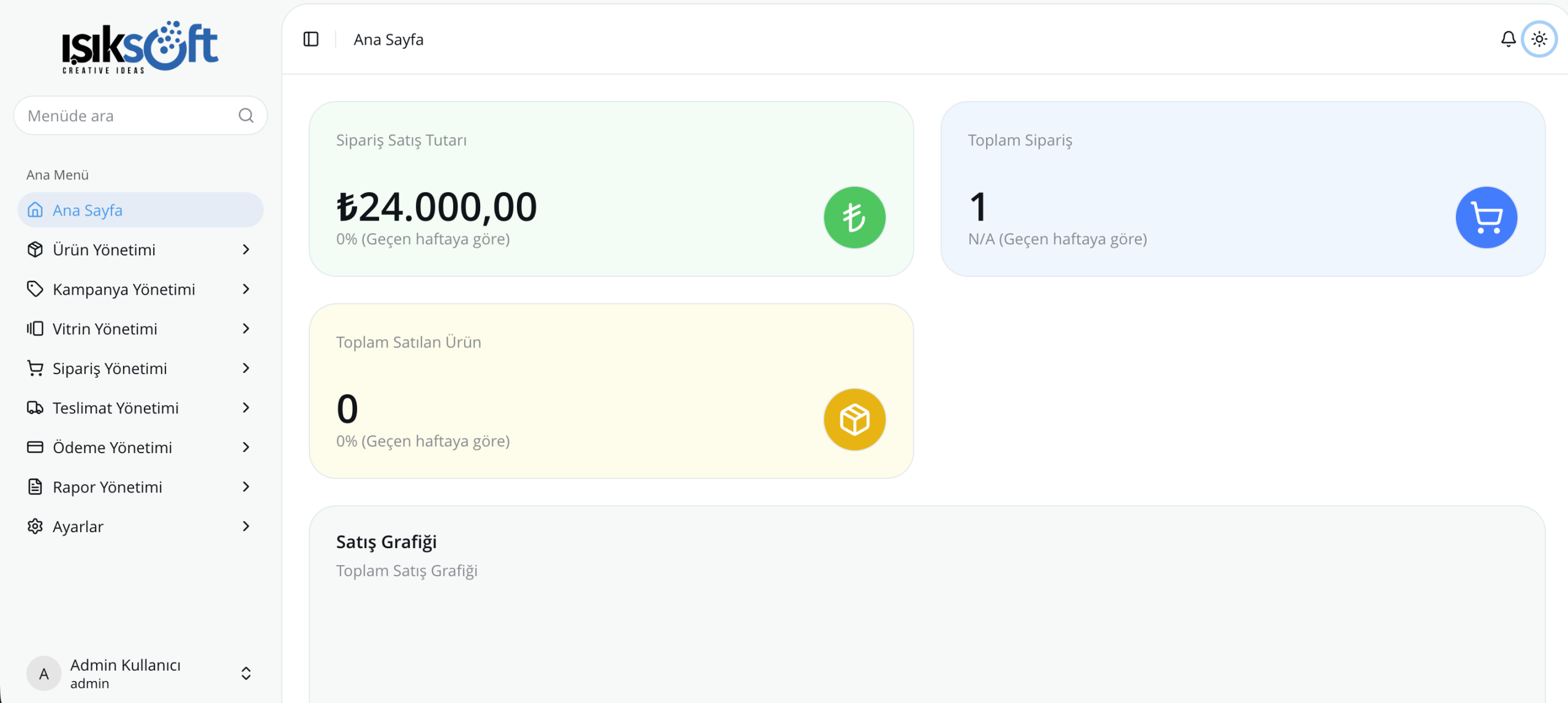
Task: Expand the Ürün Yönetimi menu chevron
Action: click(246, 250)
